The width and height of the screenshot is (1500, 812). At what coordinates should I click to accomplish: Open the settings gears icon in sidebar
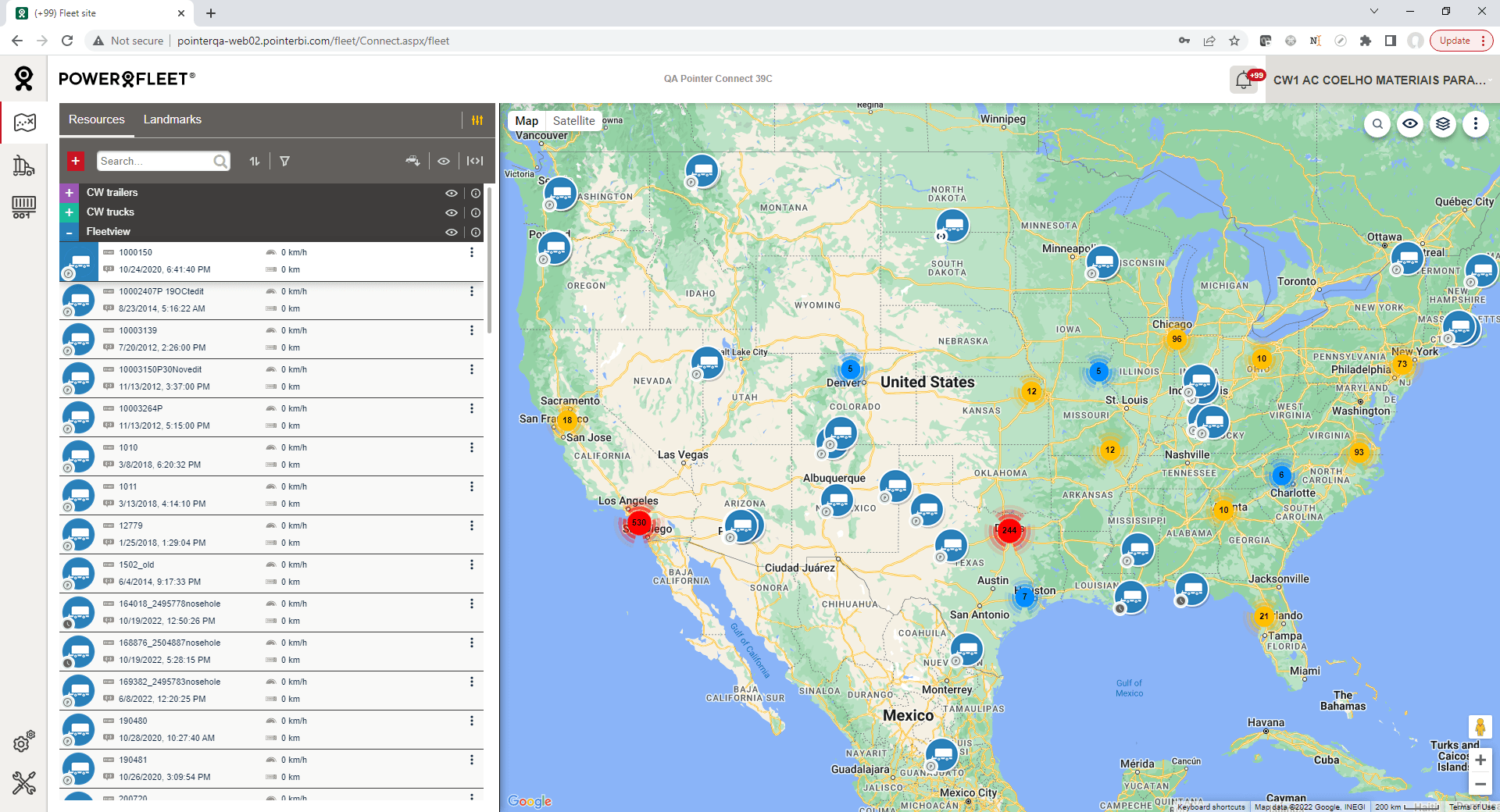pos(23,743)
